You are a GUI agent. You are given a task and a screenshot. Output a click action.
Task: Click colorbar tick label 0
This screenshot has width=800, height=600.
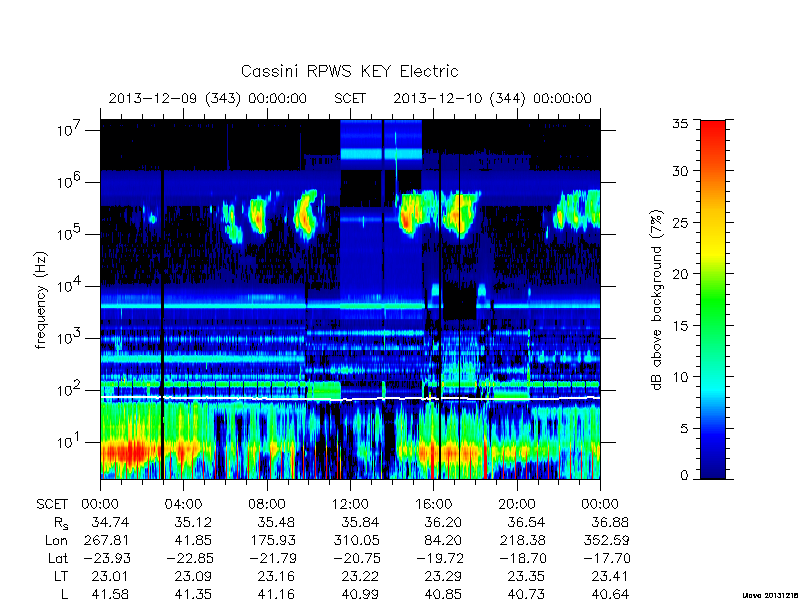(x=684, y=475)
